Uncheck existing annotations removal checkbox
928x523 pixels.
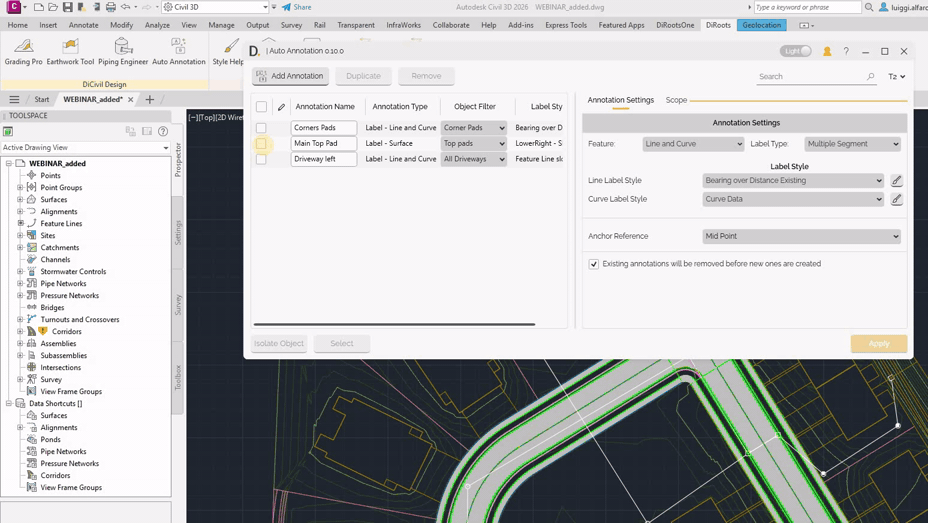pos(594,264)
